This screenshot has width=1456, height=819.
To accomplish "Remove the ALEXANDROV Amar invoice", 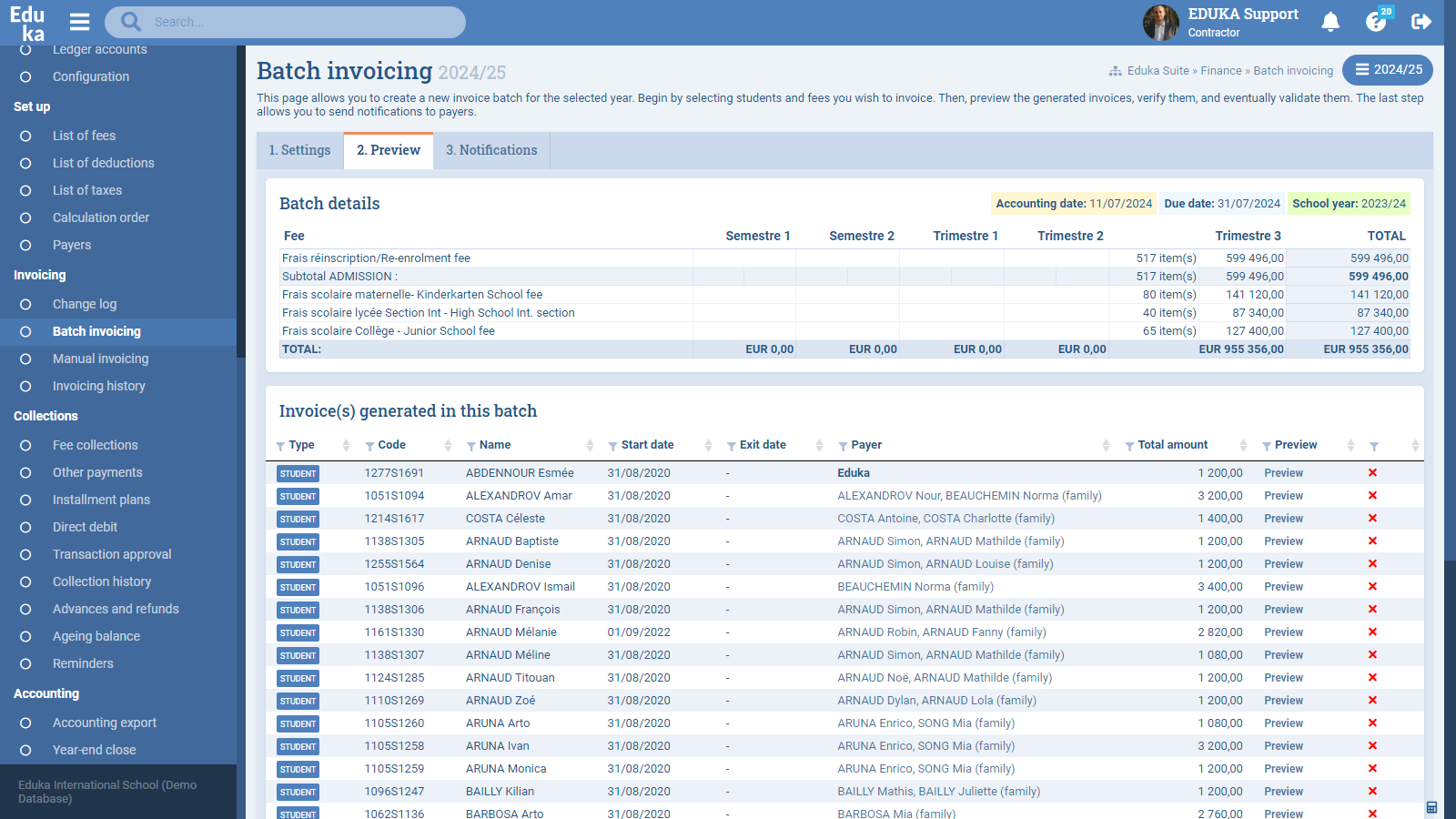I will (x=1372, y=496).
